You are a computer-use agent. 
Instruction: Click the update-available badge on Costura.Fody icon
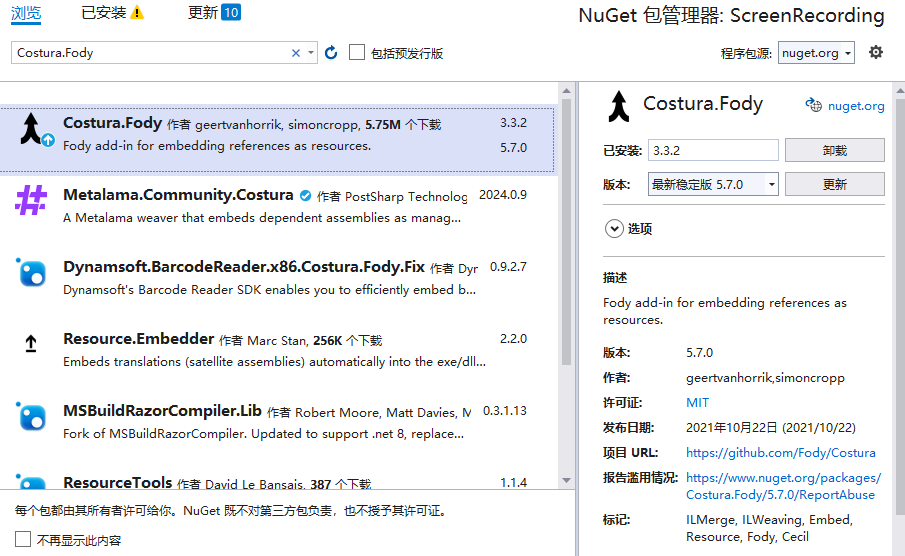48,140
